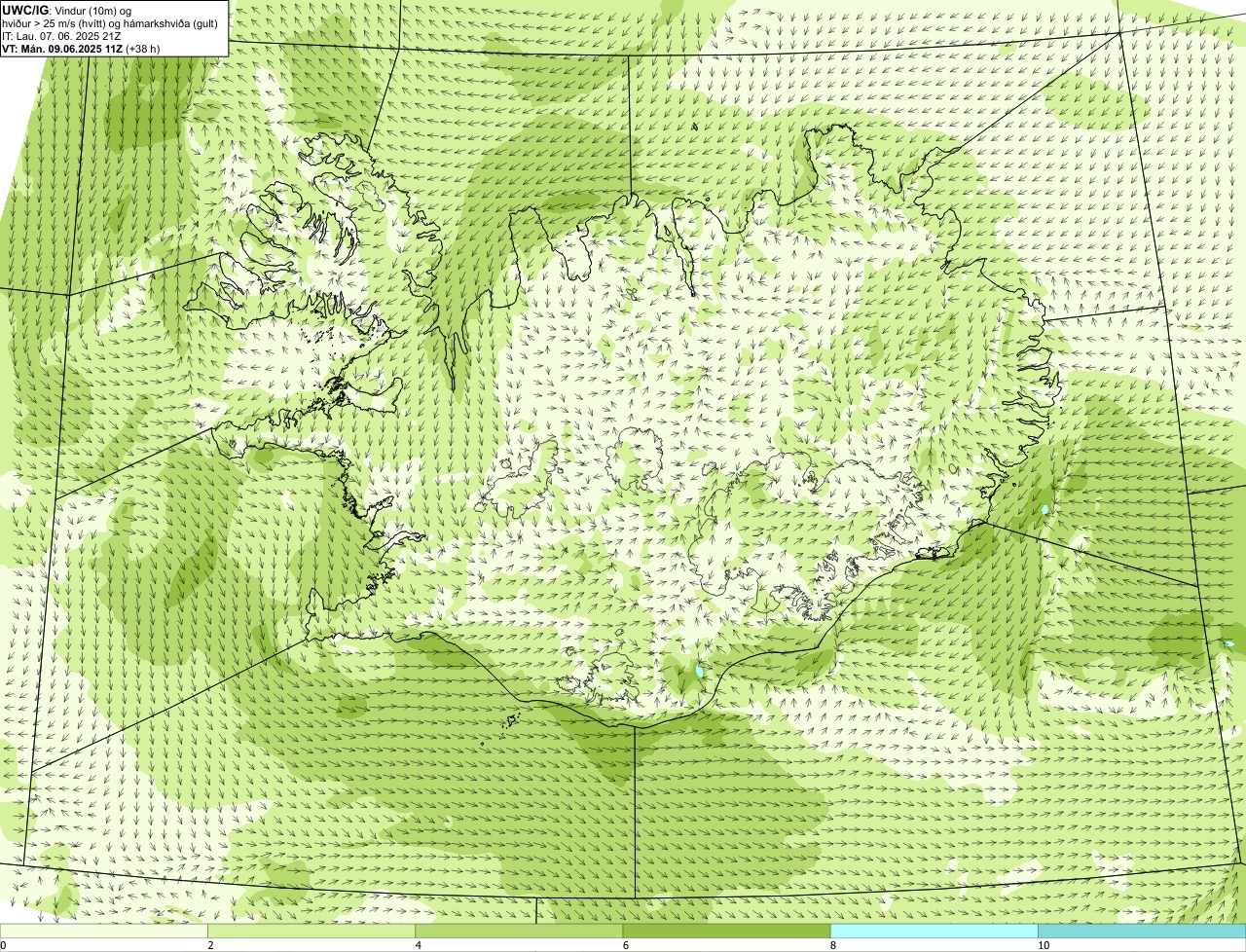Click the legend tick label '4'

[419, 945]
